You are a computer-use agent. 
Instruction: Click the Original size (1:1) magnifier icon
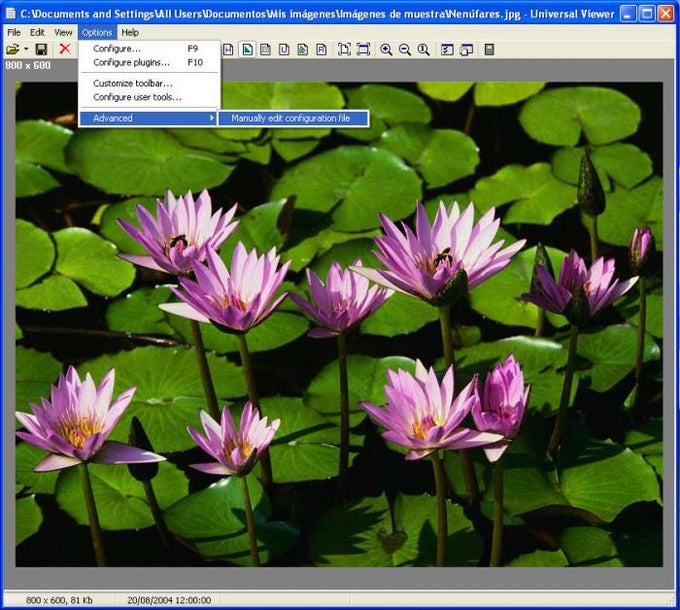coord(423,49)
